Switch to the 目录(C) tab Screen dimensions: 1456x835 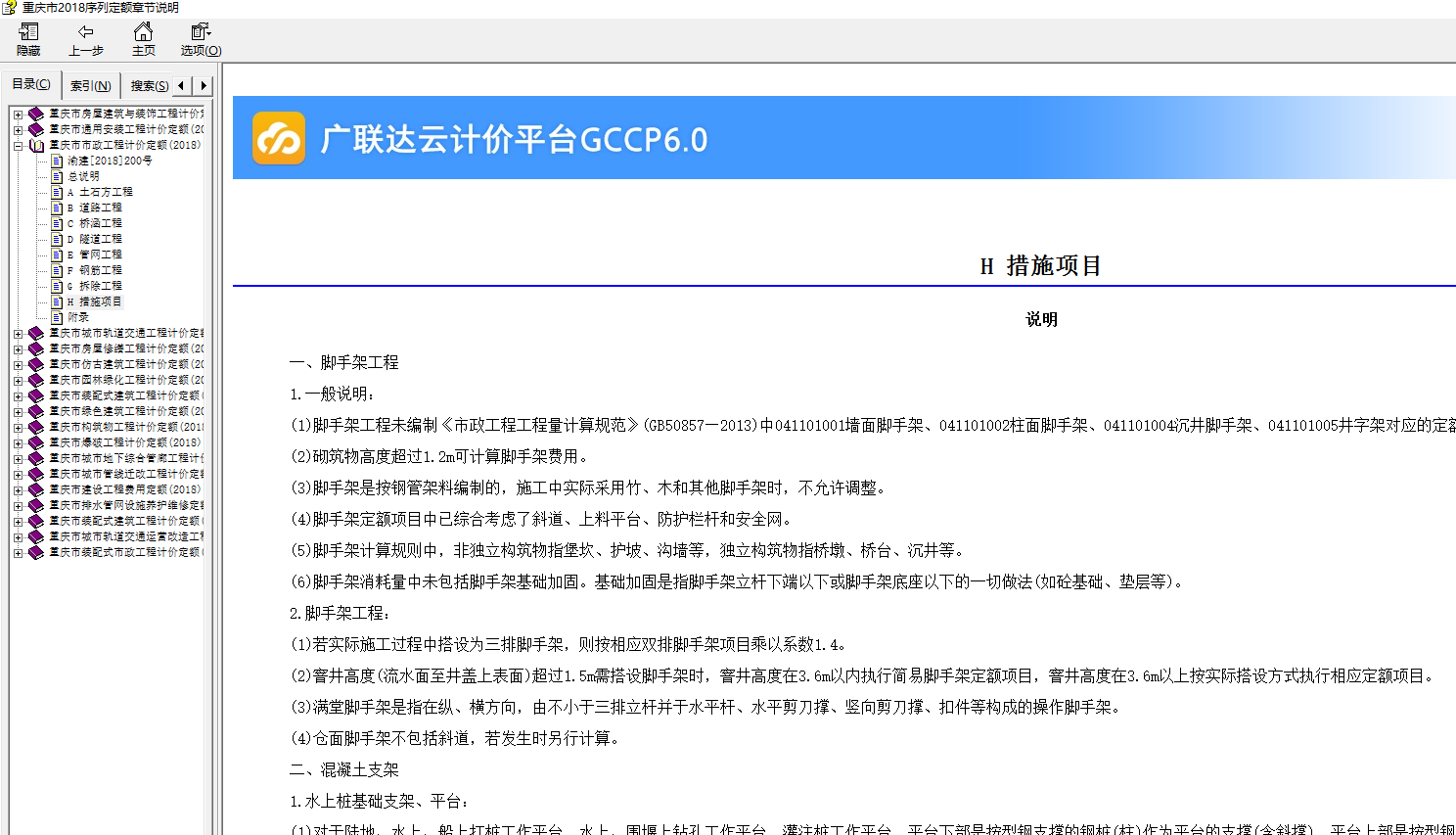(31, 85)
